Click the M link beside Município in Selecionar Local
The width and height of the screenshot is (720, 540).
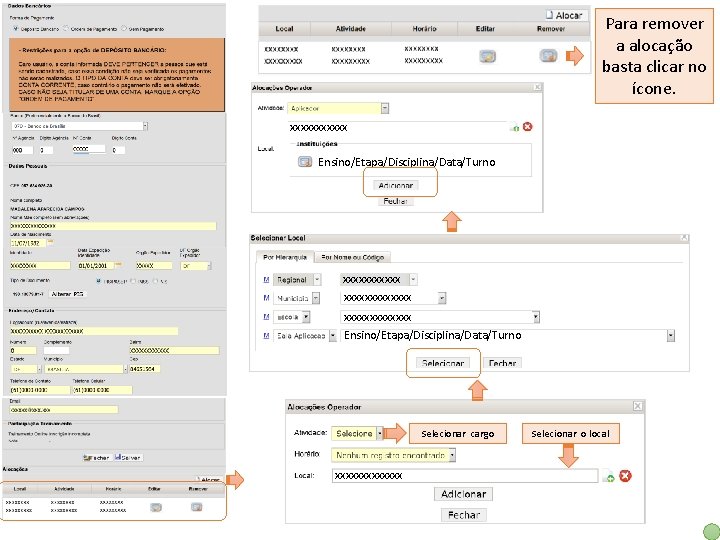point(266,298)
